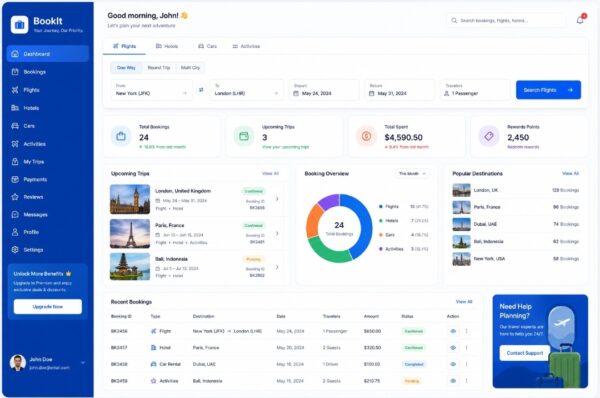Click the Messages chat icon in sidebar

click(x=15, y=215)
